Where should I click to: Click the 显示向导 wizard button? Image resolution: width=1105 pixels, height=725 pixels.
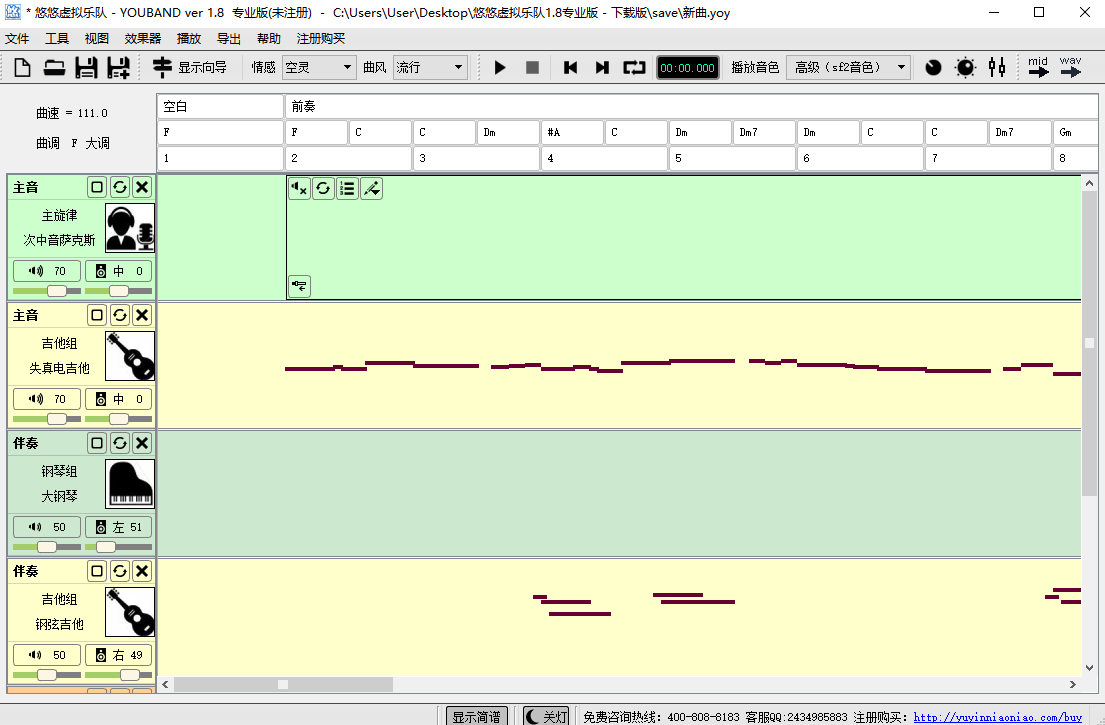pos(190,68)
